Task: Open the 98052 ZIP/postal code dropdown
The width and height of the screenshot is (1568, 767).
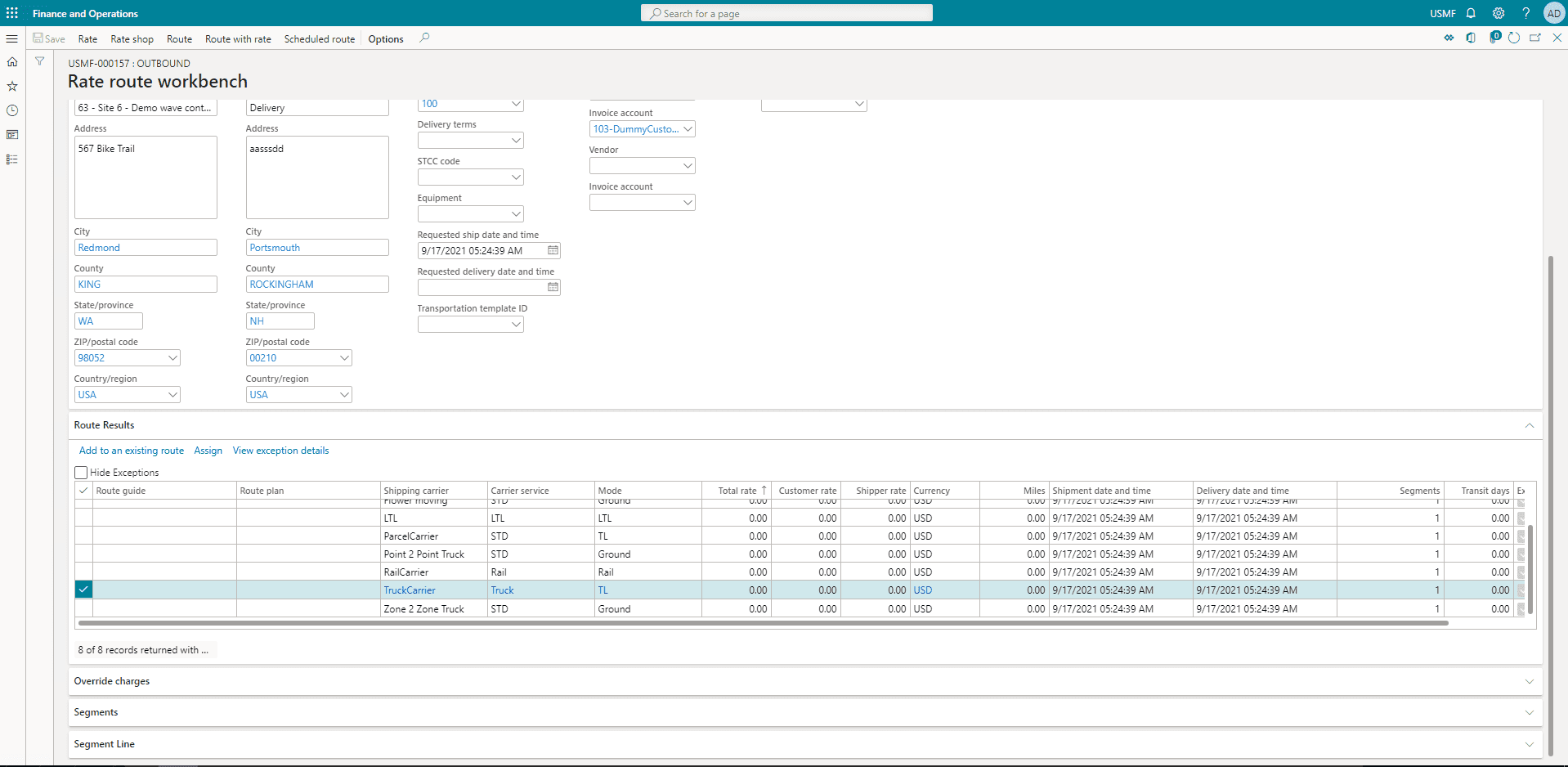Action: pyautogui.click(x=172, y=357)
